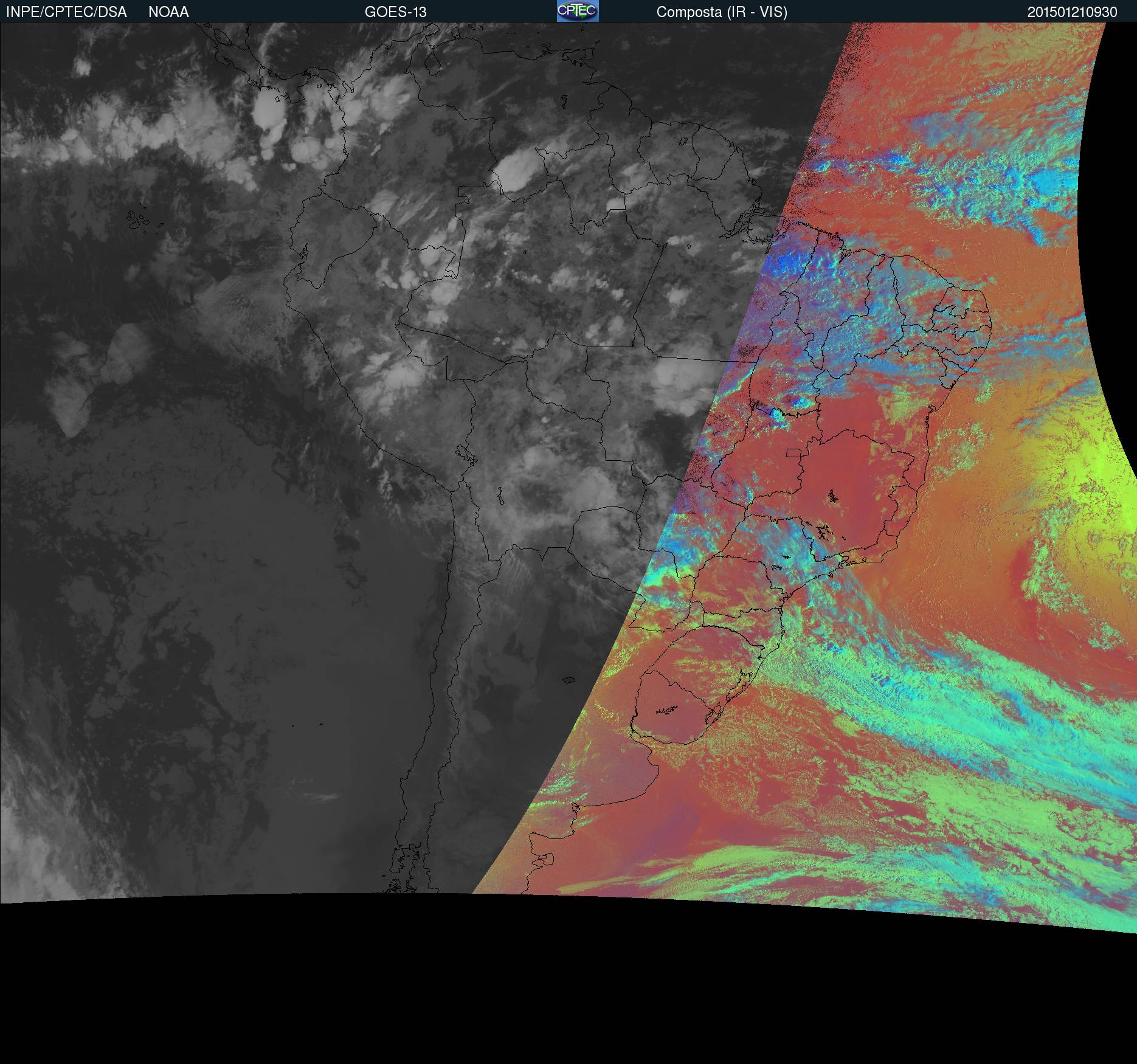The height and width of the screenshot is (1064, 1137).
Task: Click the CPTEC logo in header
Action: click(x=578, y=11)
